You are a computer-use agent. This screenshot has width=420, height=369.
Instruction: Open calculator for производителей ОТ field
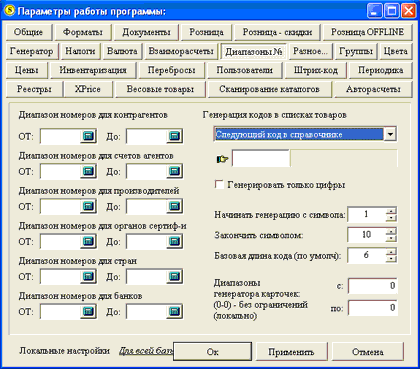click(88, 206)
